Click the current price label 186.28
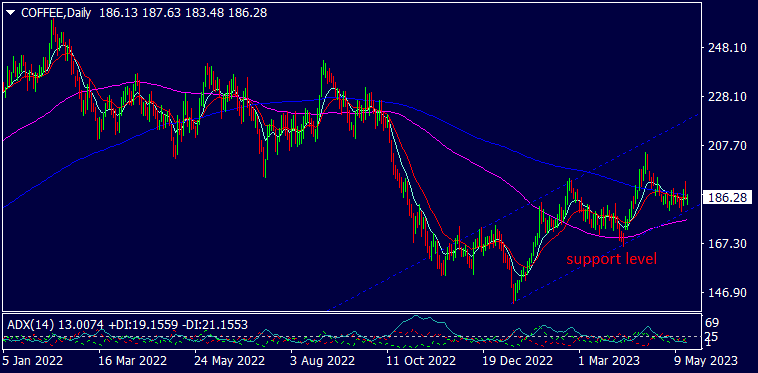The width and height of the screenshot is (758, 373). click(728, 198)
